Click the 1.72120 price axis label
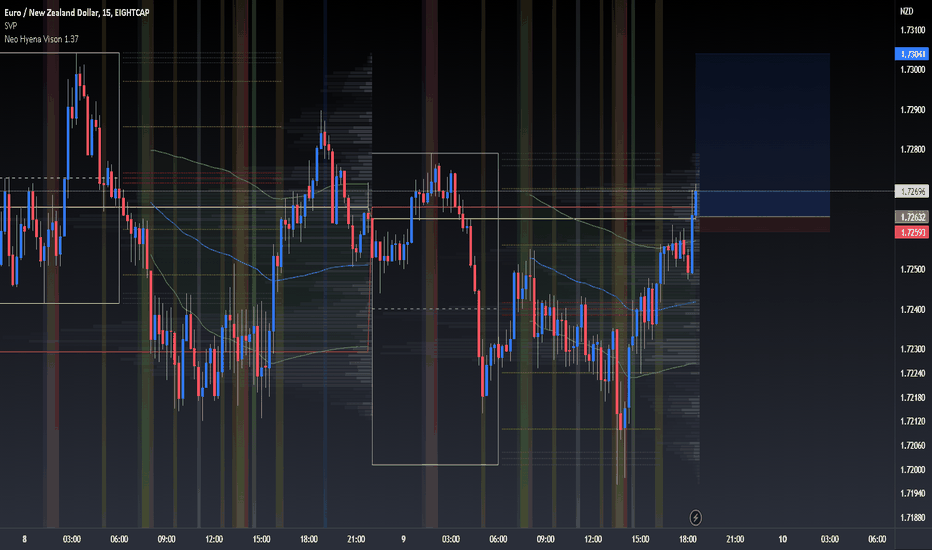This screenshot has height=550, width=932. (x=913, y=421)
